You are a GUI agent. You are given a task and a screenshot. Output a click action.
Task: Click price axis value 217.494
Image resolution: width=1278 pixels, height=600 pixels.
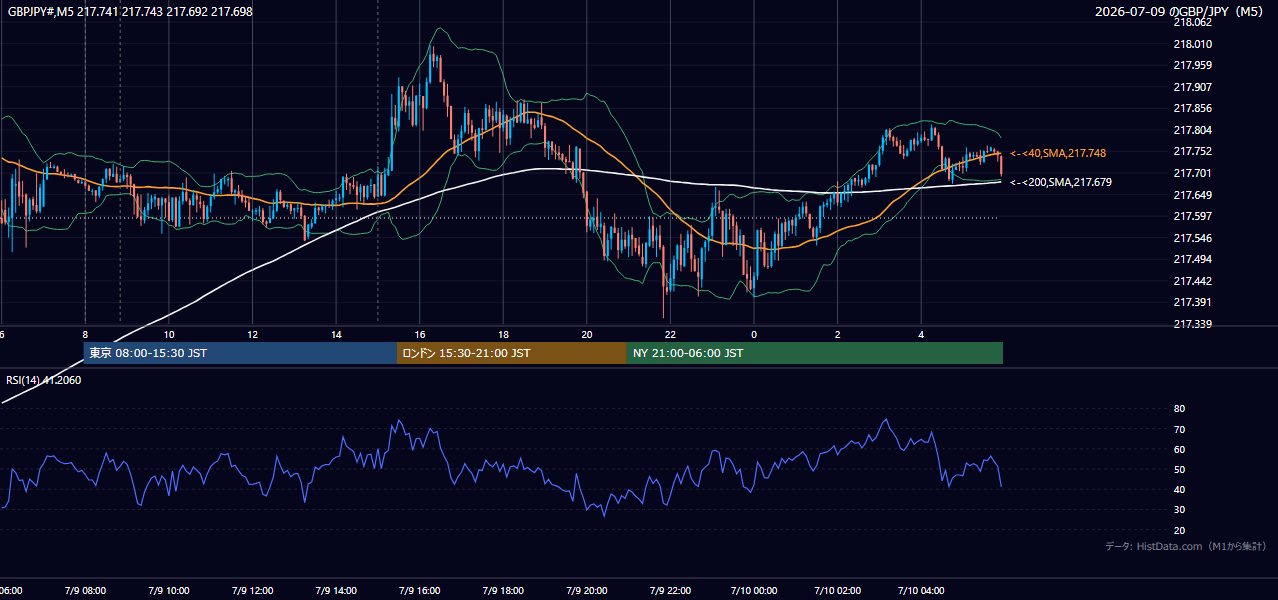1192,259
